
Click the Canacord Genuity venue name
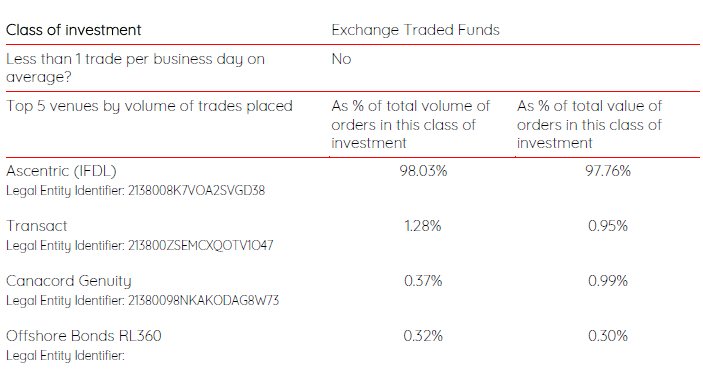[69, 281]
